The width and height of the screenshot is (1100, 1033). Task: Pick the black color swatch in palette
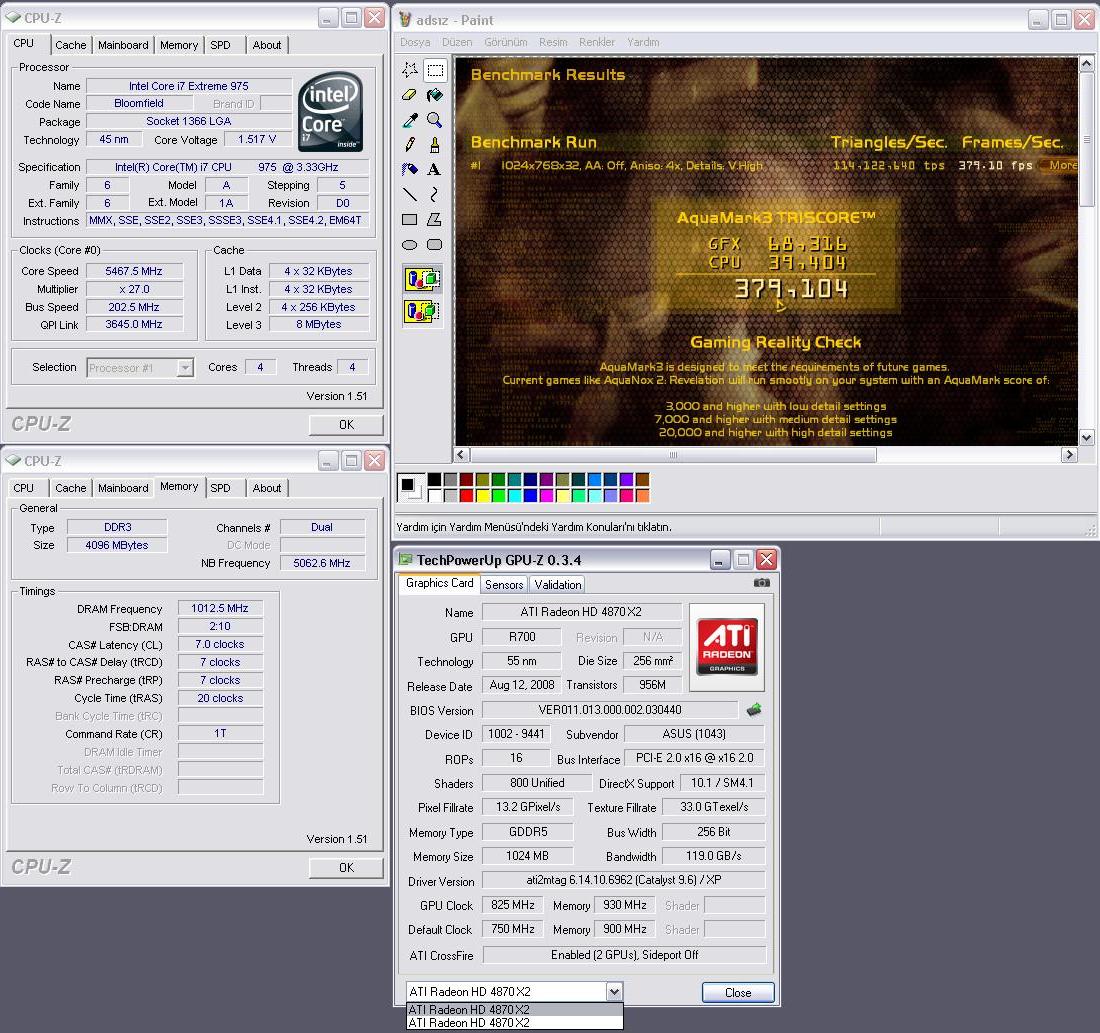(434, 480)
